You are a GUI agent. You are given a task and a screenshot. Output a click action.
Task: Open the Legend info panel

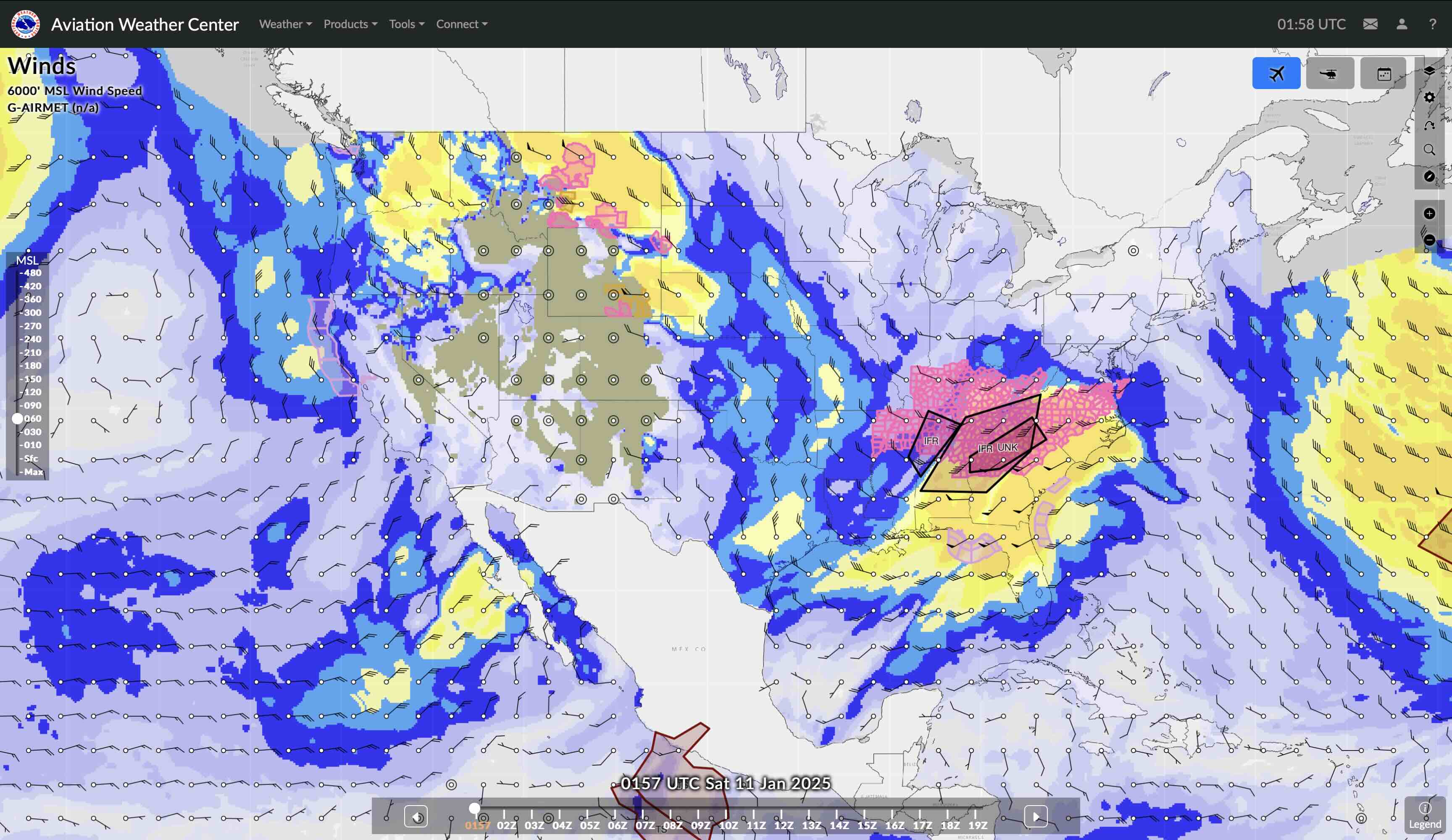1424,815
